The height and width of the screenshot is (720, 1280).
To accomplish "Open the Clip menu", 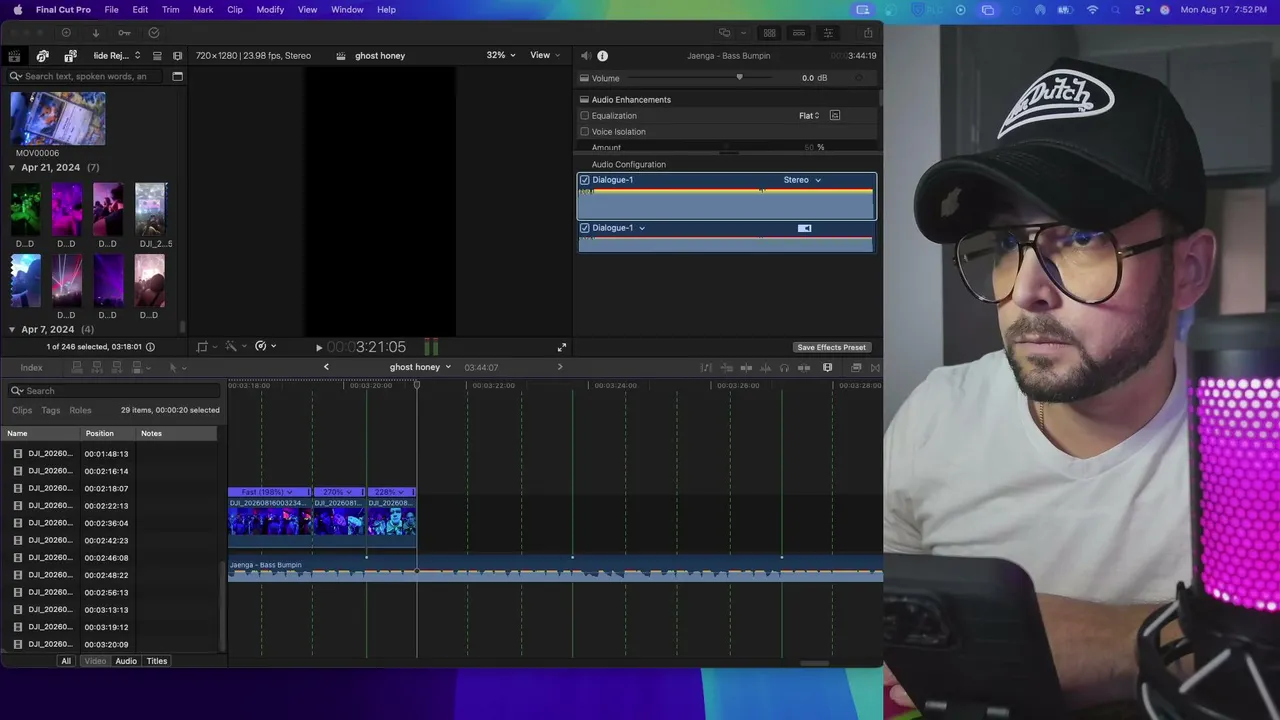I will click(x=235, y=10).
